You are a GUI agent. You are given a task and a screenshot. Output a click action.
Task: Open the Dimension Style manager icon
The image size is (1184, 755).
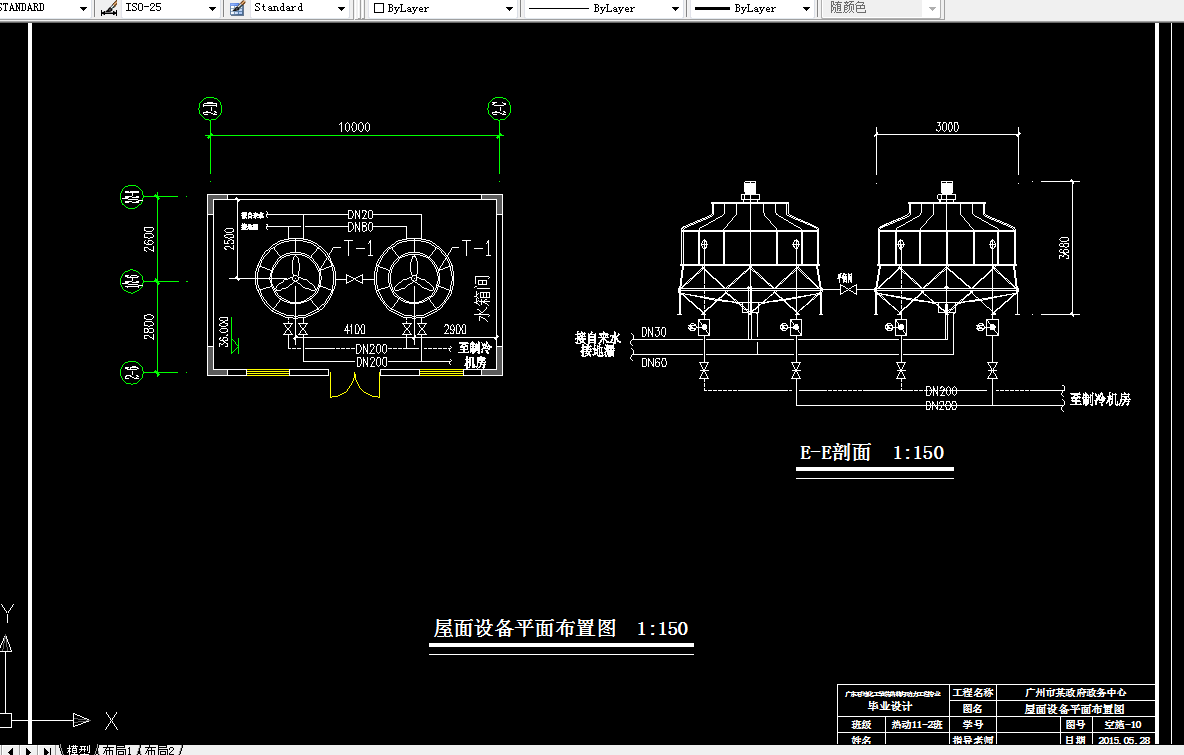(x=109, y=8)
